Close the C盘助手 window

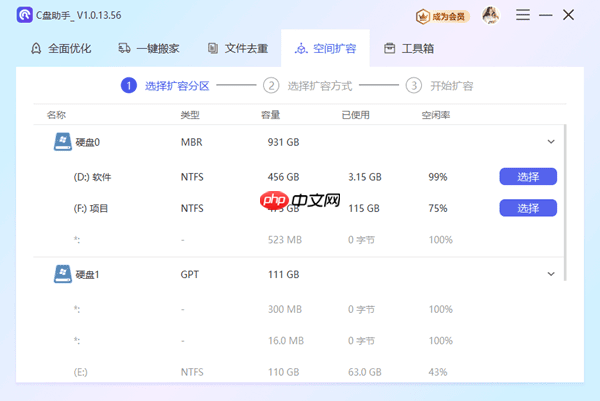(x=569, y=15)
